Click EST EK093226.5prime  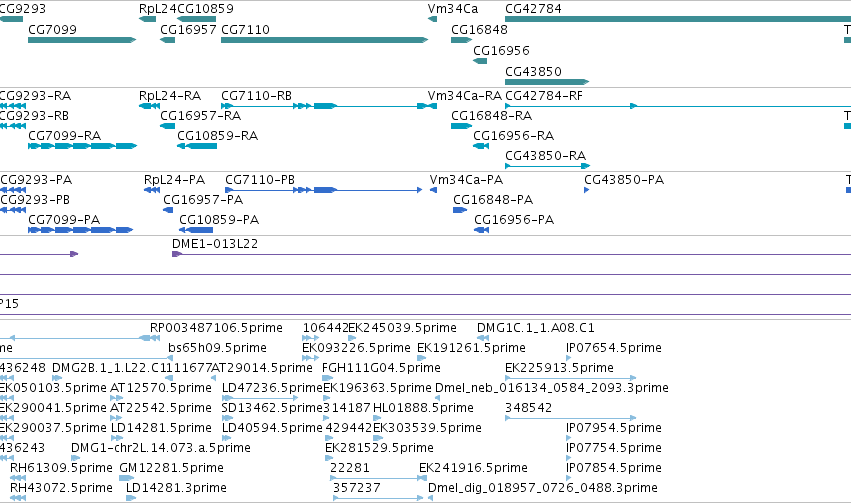pyautogui.click(x=356, y=348)
